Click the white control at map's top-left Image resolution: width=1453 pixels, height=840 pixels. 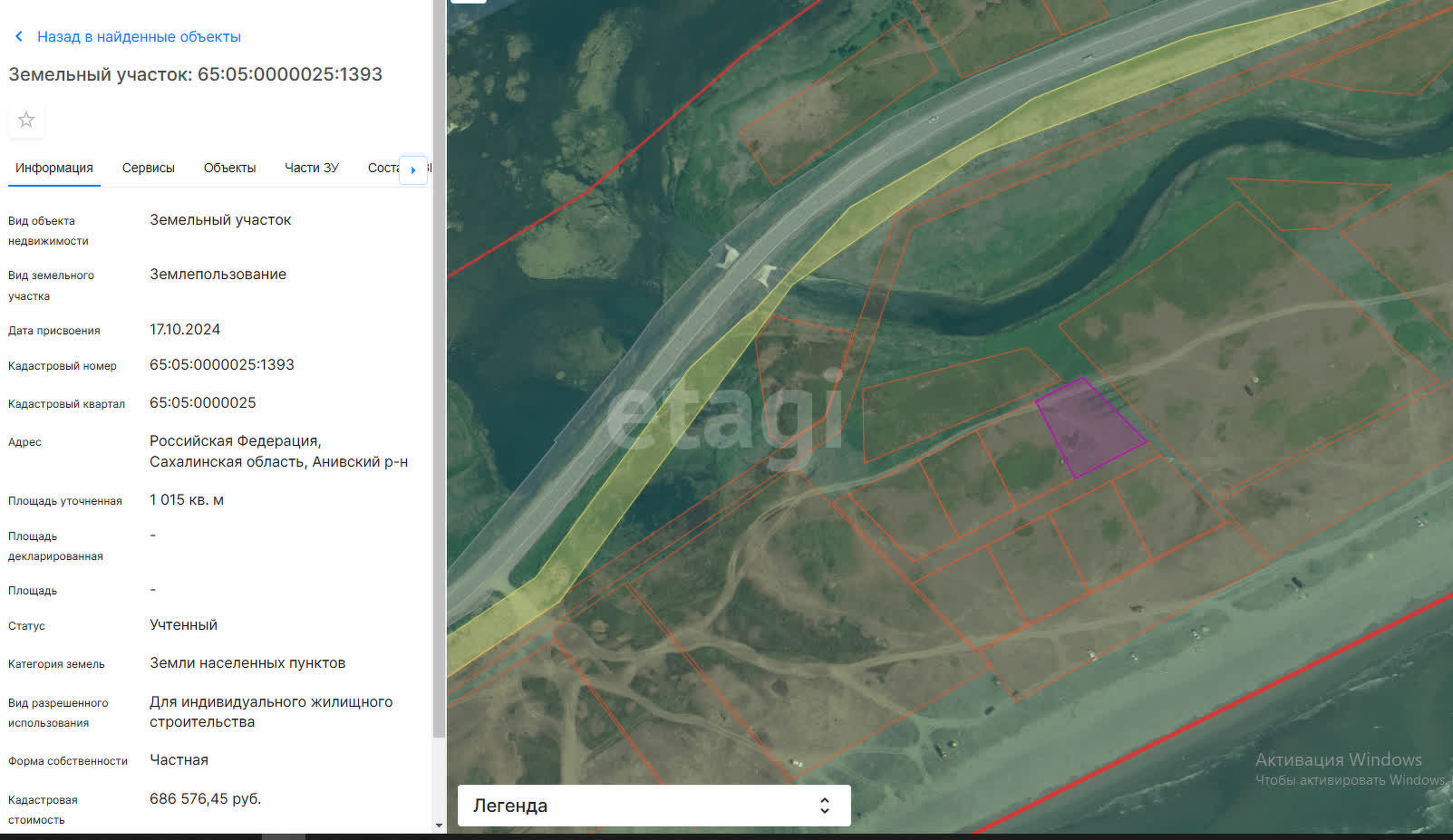coord(469,2)
